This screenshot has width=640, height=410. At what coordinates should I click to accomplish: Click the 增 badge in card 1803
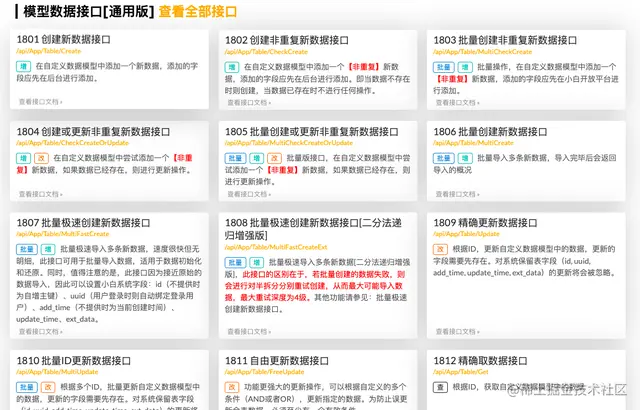click(465, 67)
